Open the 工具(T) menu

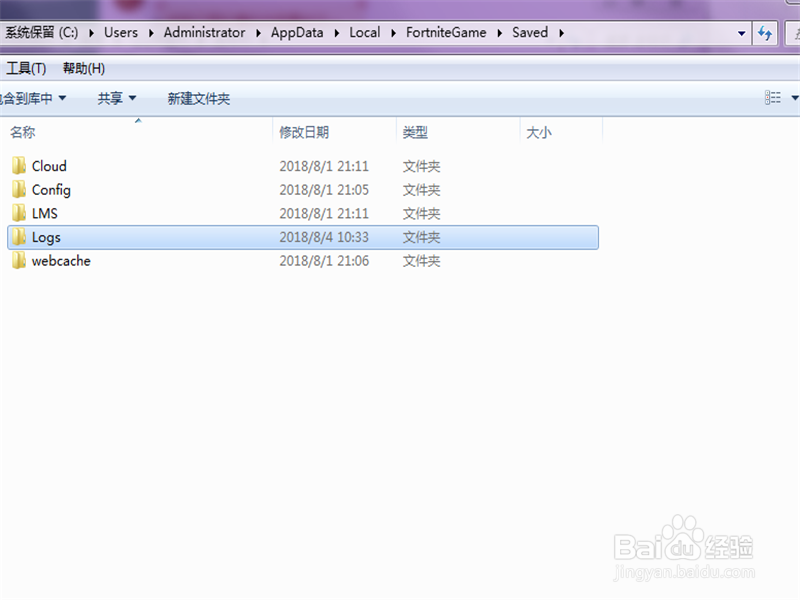tap(26, 68)
